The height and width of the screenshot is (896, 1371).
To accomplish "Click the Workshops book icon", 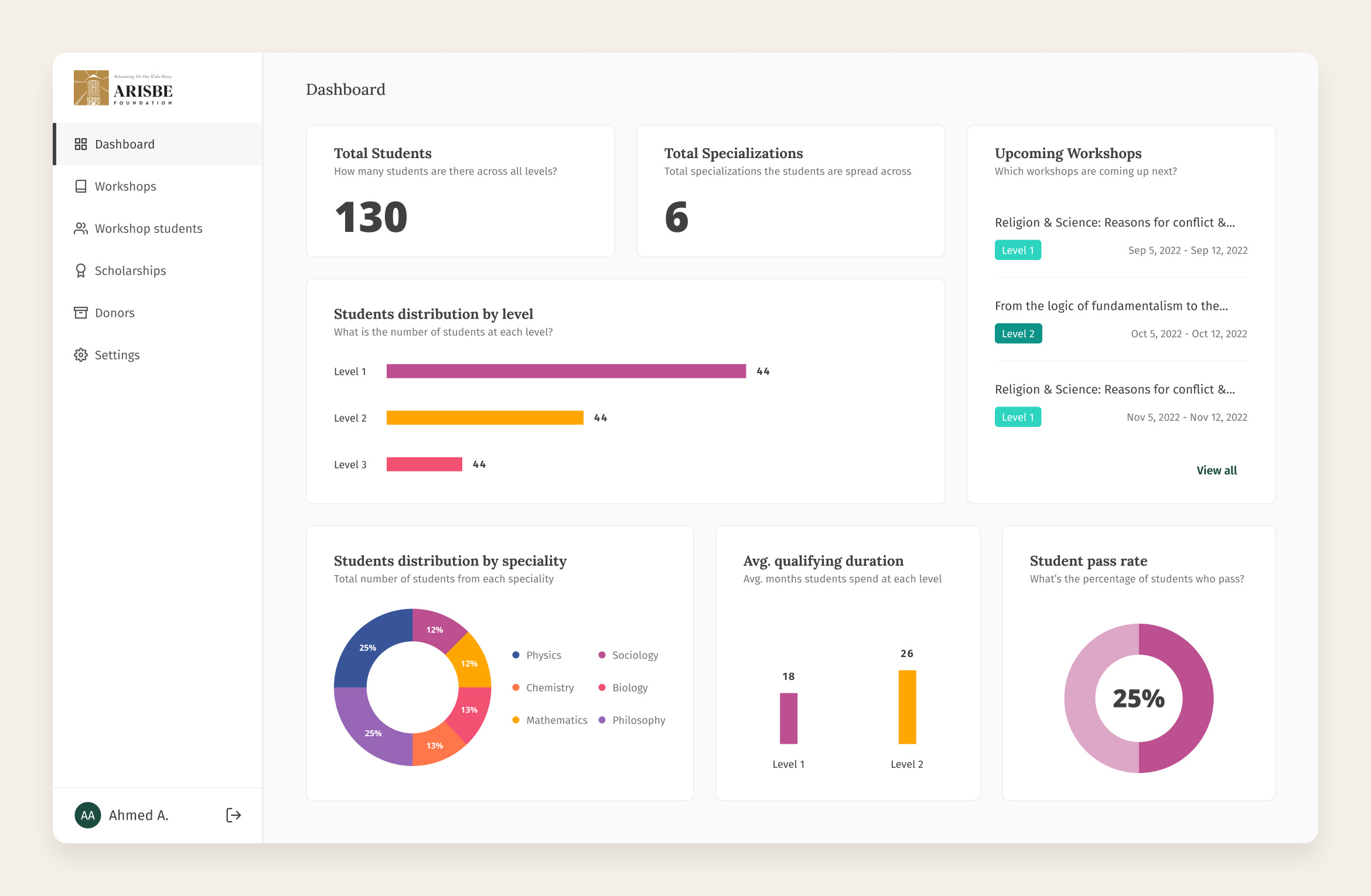I will tap(81, 186).
